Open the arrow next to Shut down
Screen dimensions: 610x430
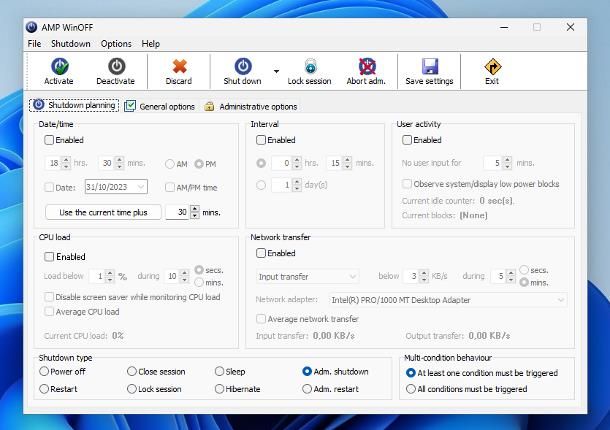click(276, 71)
